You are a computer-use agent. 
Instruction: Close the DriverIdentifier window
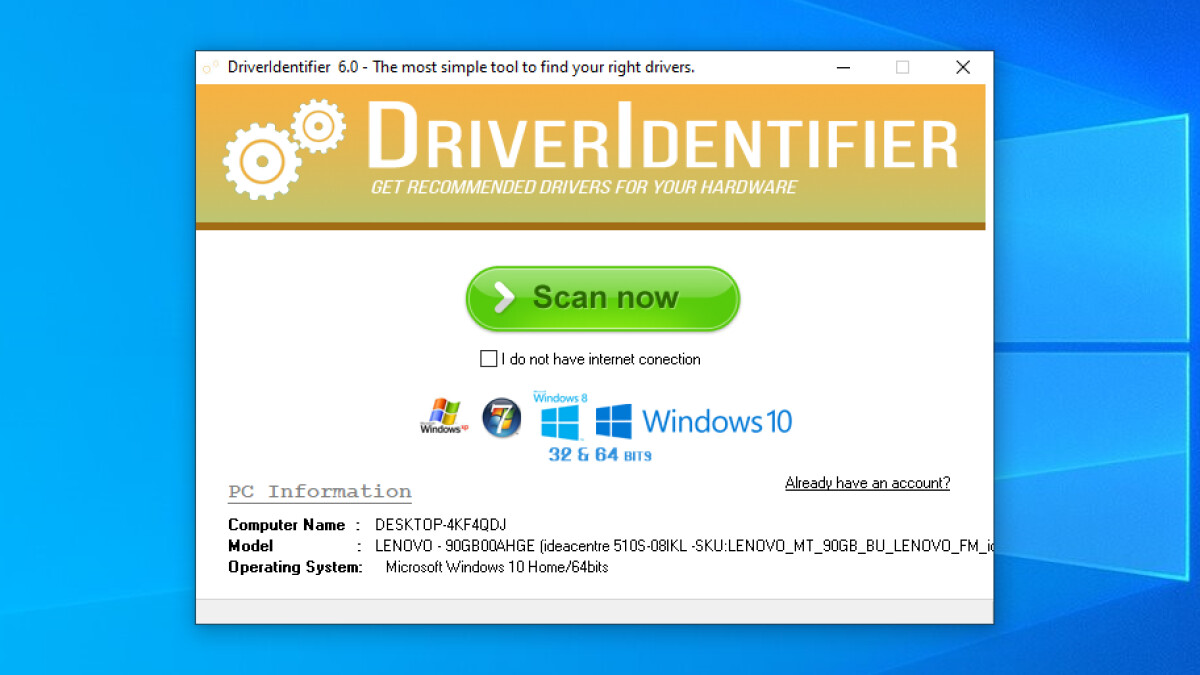pos(963,68)
